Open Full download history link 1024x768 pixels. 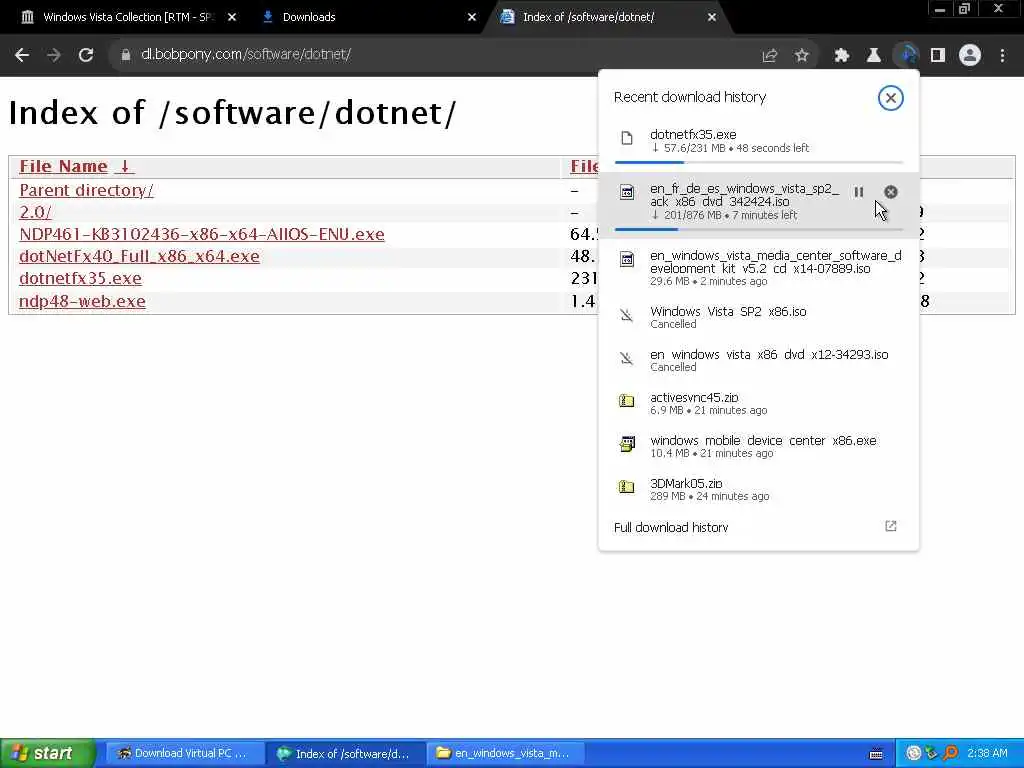coord(671,528)
